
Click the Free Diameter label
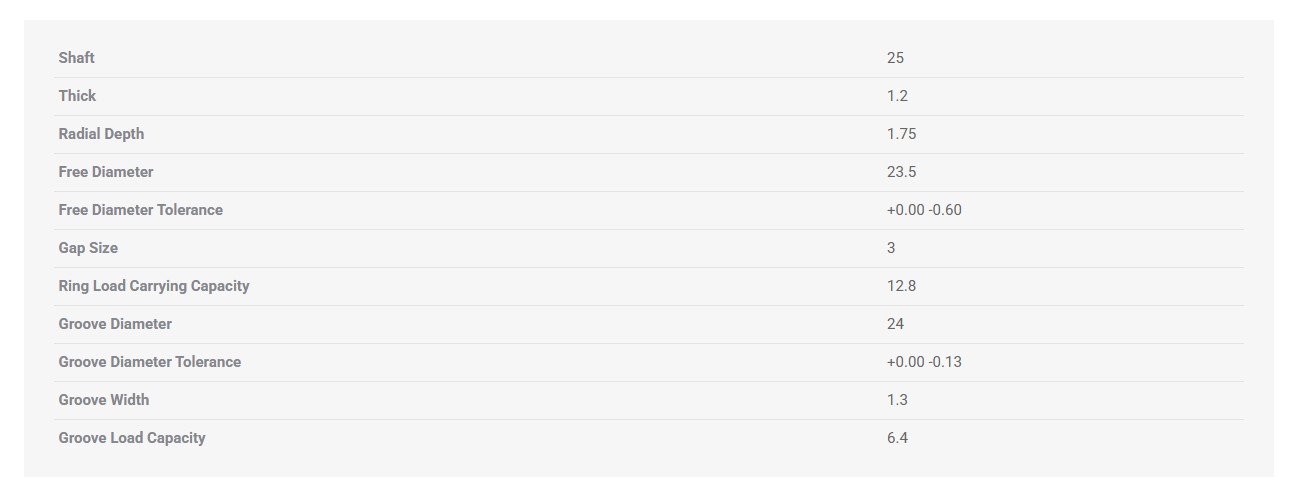pyautogui.click(x=106, y=172)
